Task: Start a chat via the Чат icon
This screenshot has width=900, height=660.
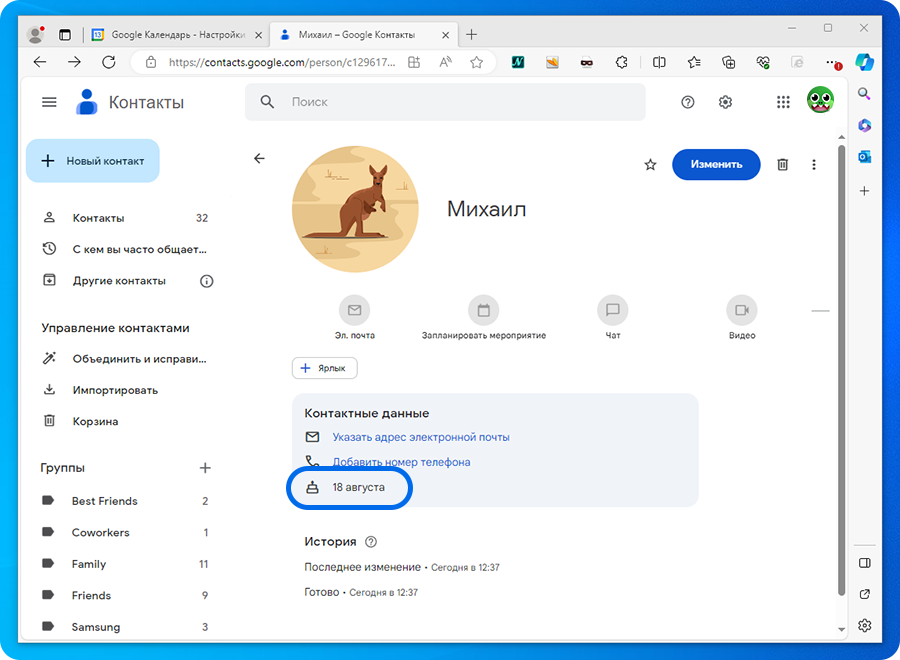Action: tap(612, 310)
